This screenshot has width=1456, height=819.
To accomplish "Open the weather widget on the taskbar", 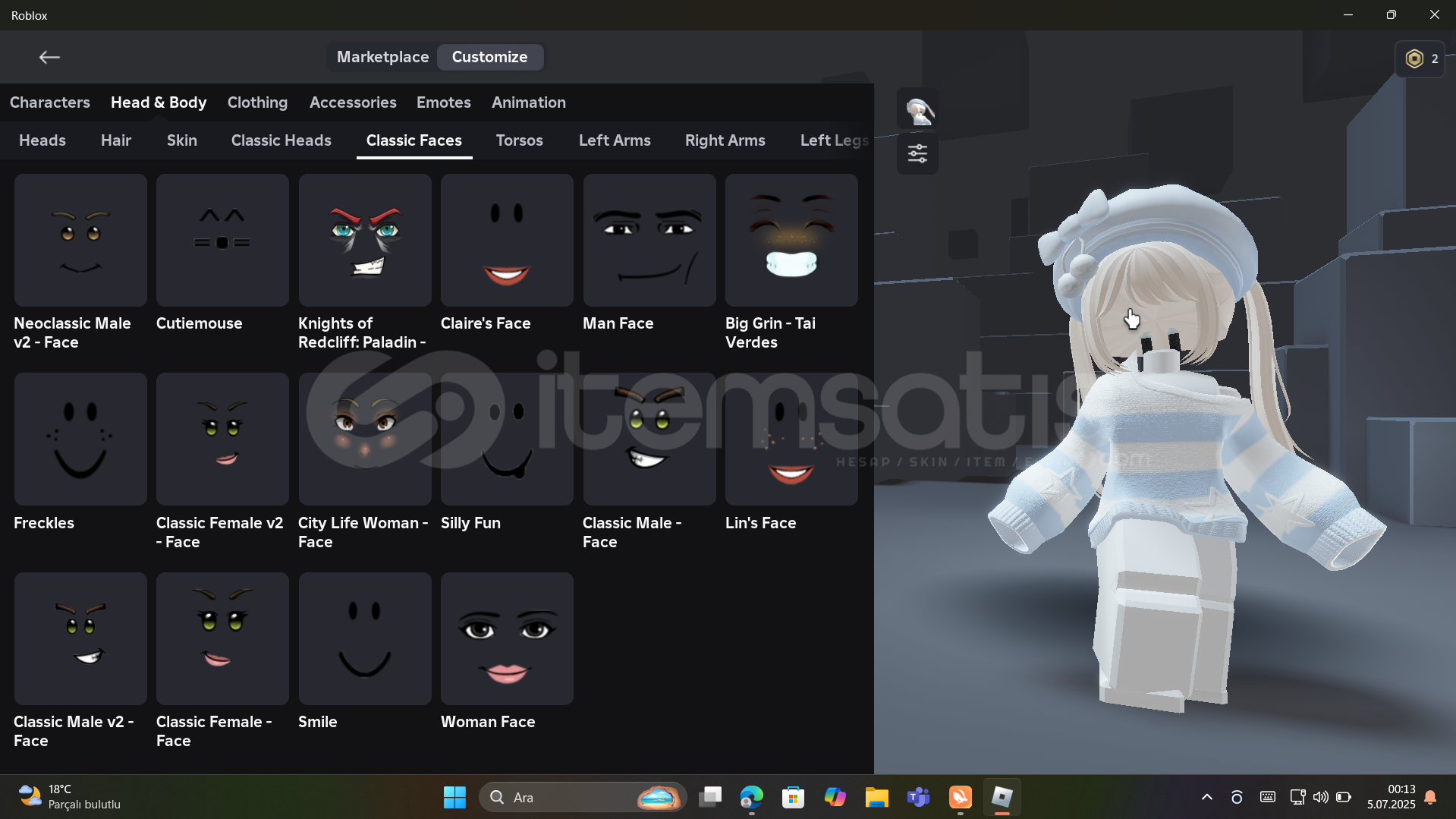I will (x=70, y=797).
